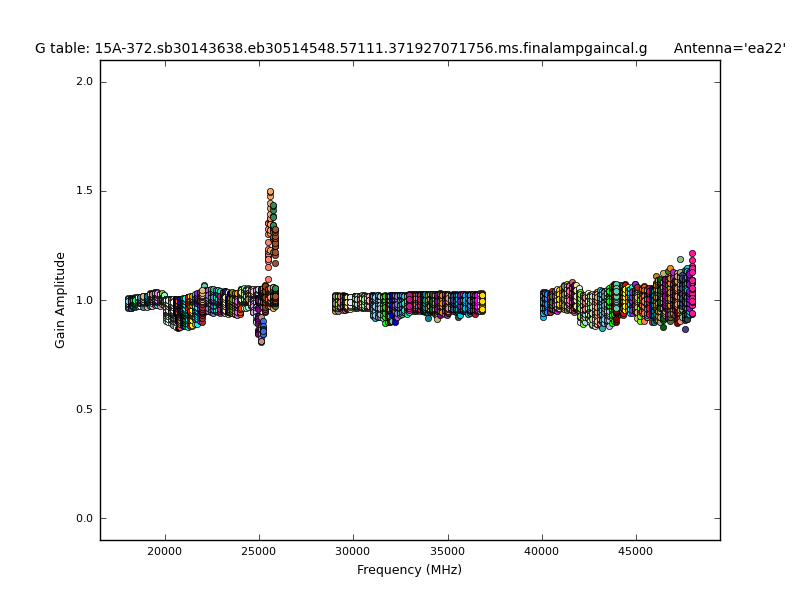Click the 20000 tick label on x-axis

click(x=165, y=551)
